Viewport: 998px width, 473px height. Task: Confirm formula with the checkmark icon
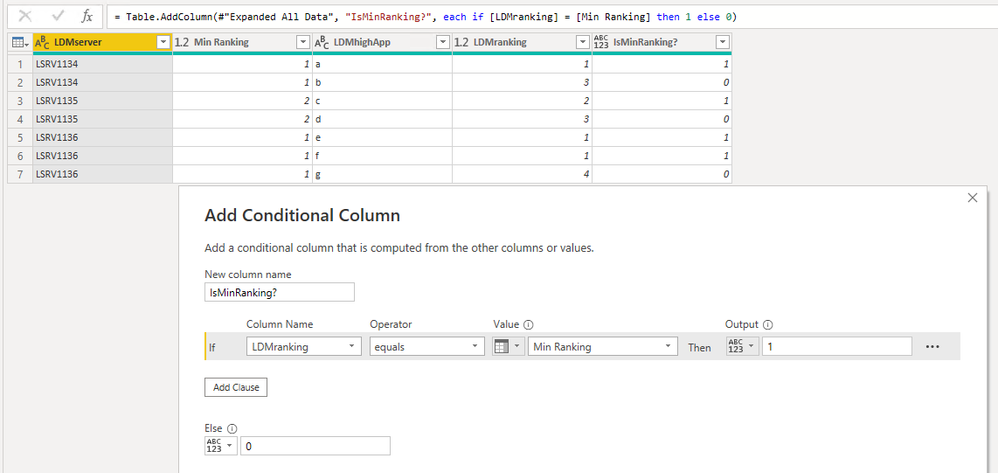(x=57, y=16)
